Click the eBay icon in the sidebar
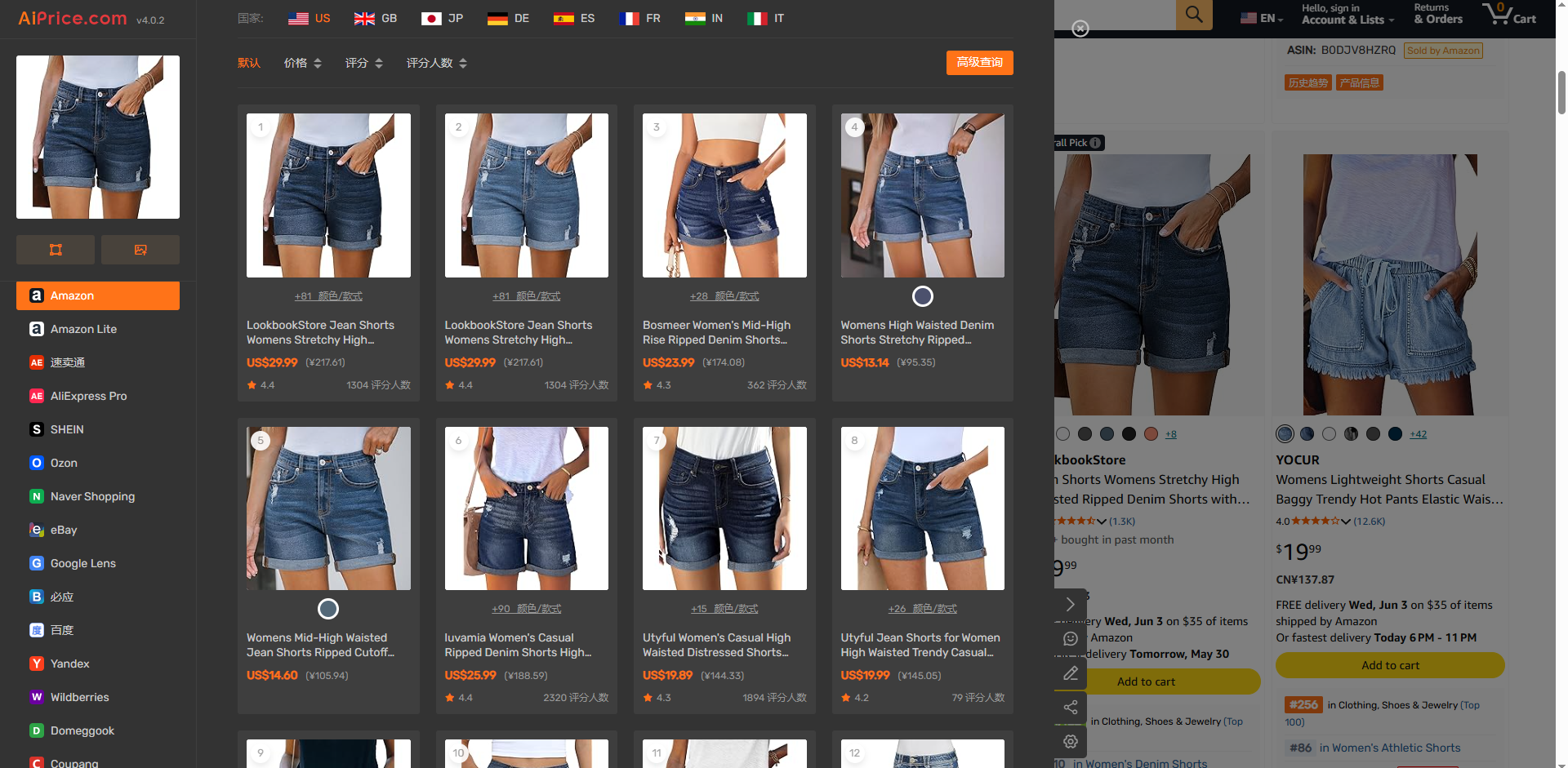 click(x=37, y=530)
